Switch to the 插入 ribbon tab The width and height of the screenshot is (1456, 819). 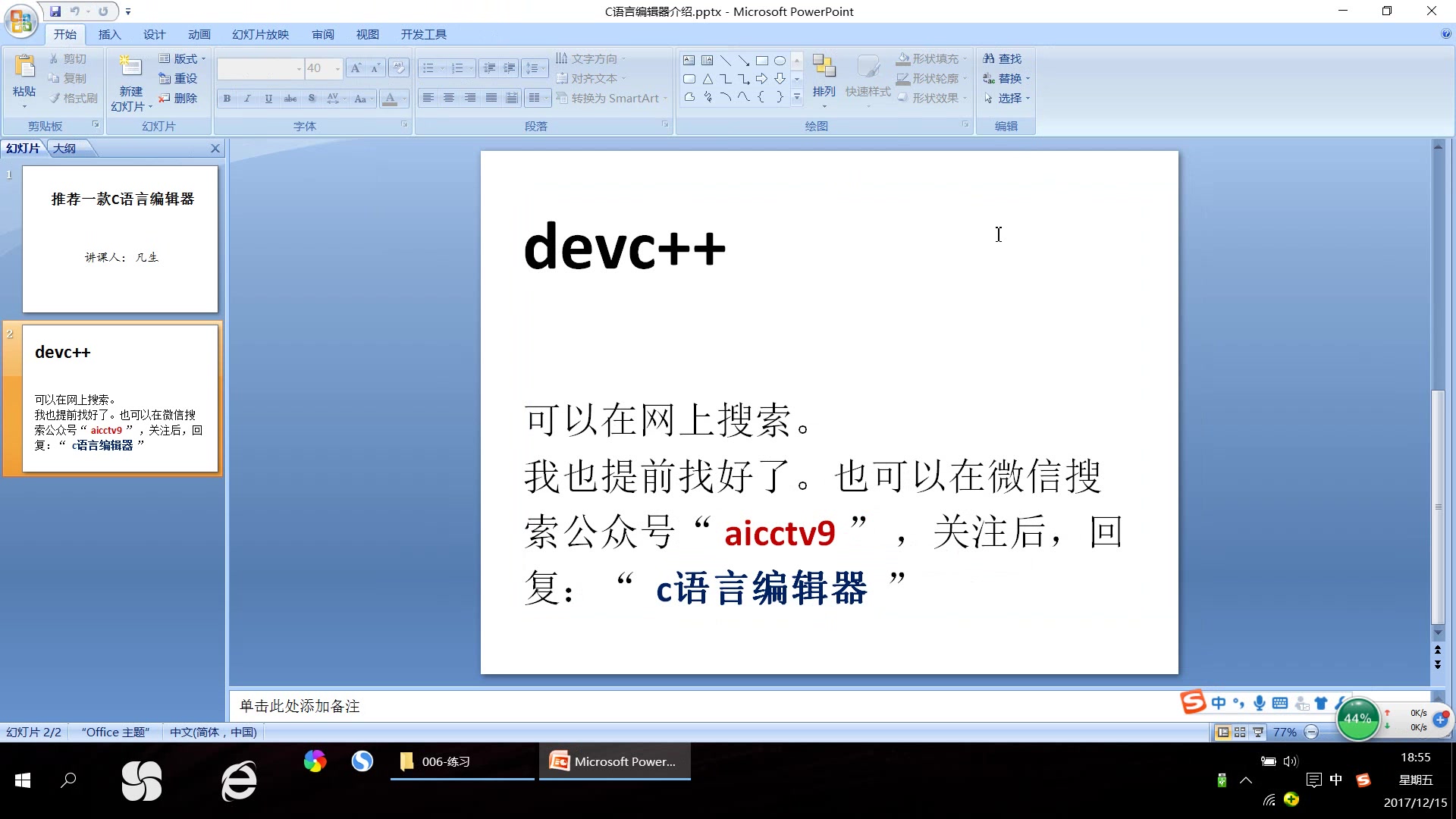click(x=109, y=34)
